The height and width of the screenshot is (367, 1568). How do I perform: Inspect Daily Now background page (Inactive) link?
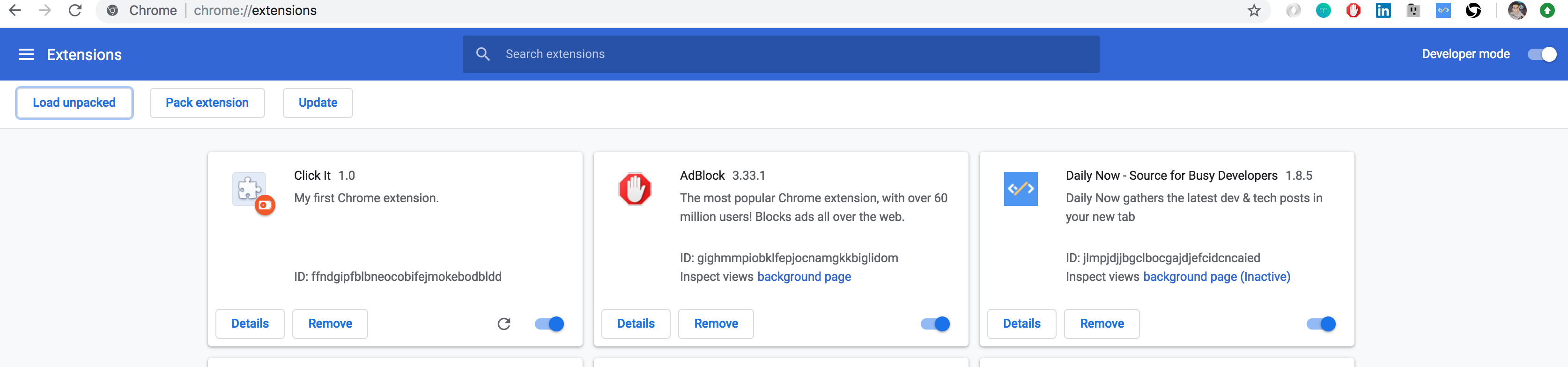tap(1217, 277)
